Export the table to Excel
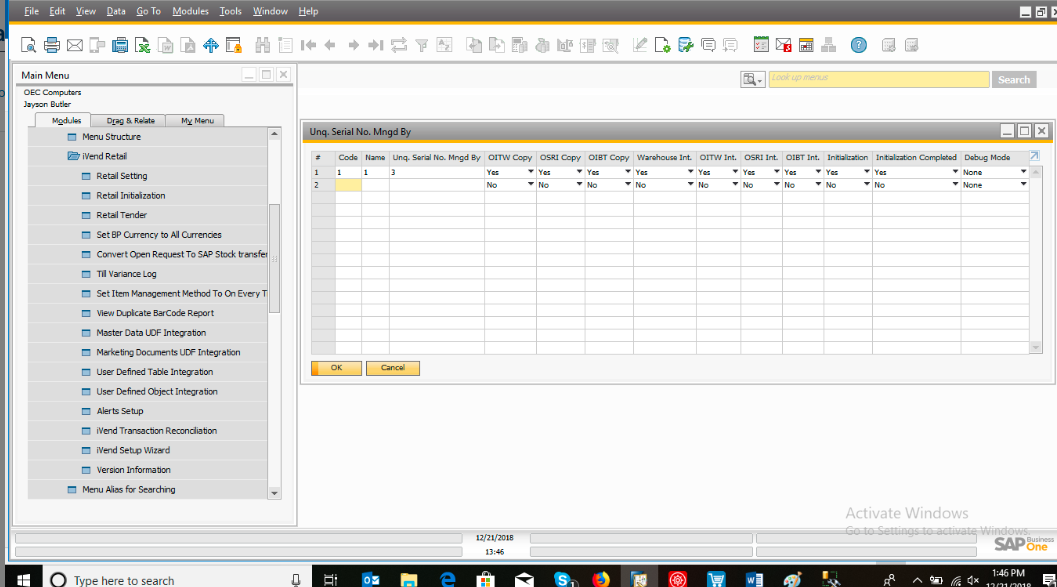 (x=142, y=45)
